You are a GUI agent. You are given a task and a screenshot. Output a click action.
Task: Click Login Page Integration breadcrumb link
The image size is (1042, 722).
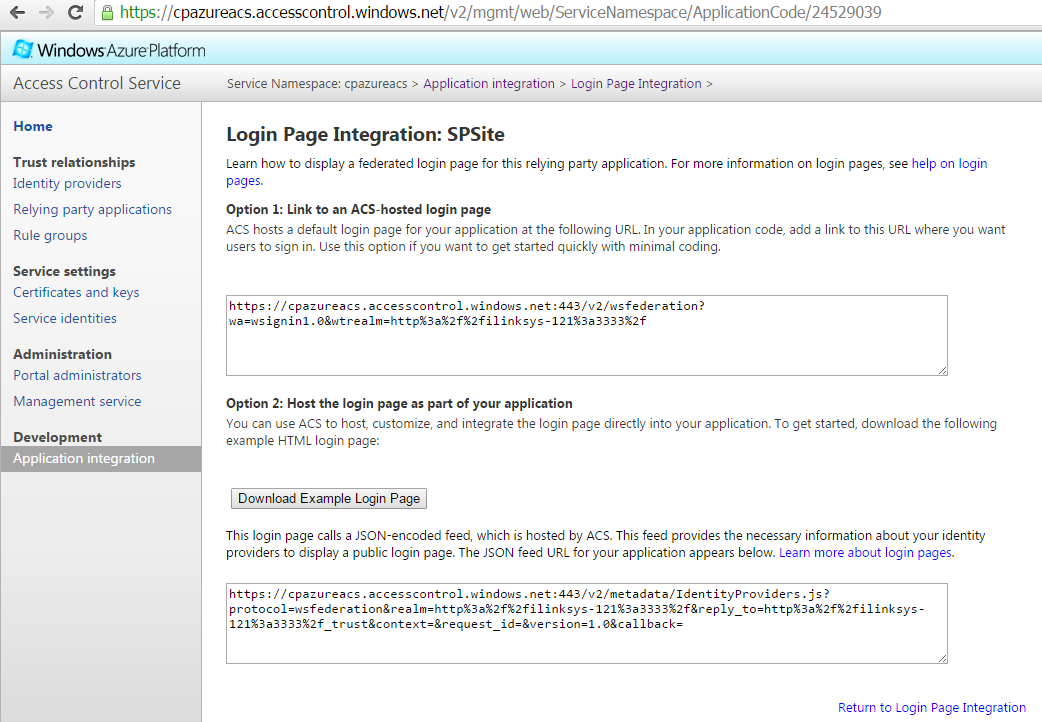[636, 84]
